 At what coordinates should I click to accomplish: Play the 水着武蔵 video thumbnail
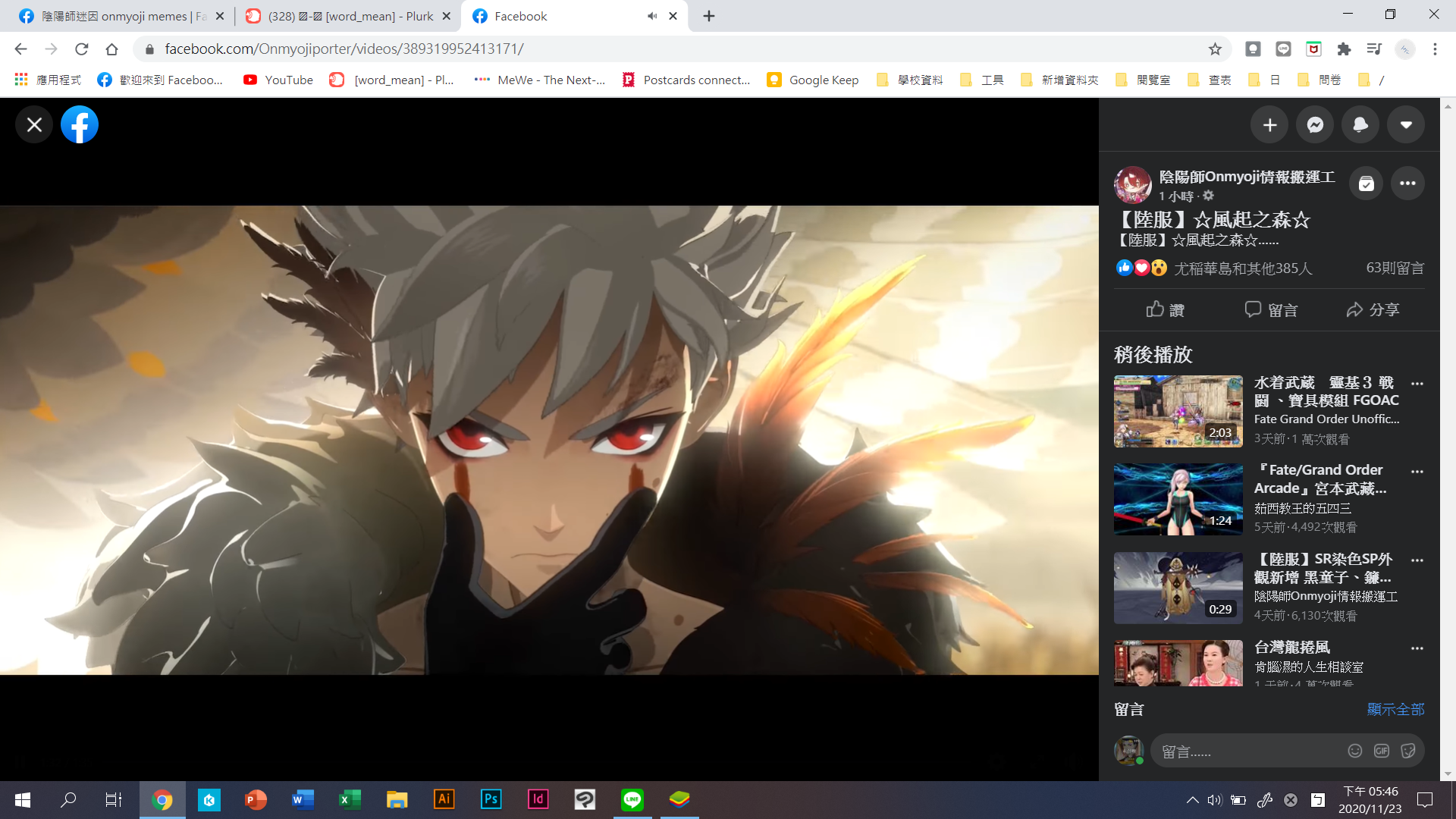(1178, 411)
